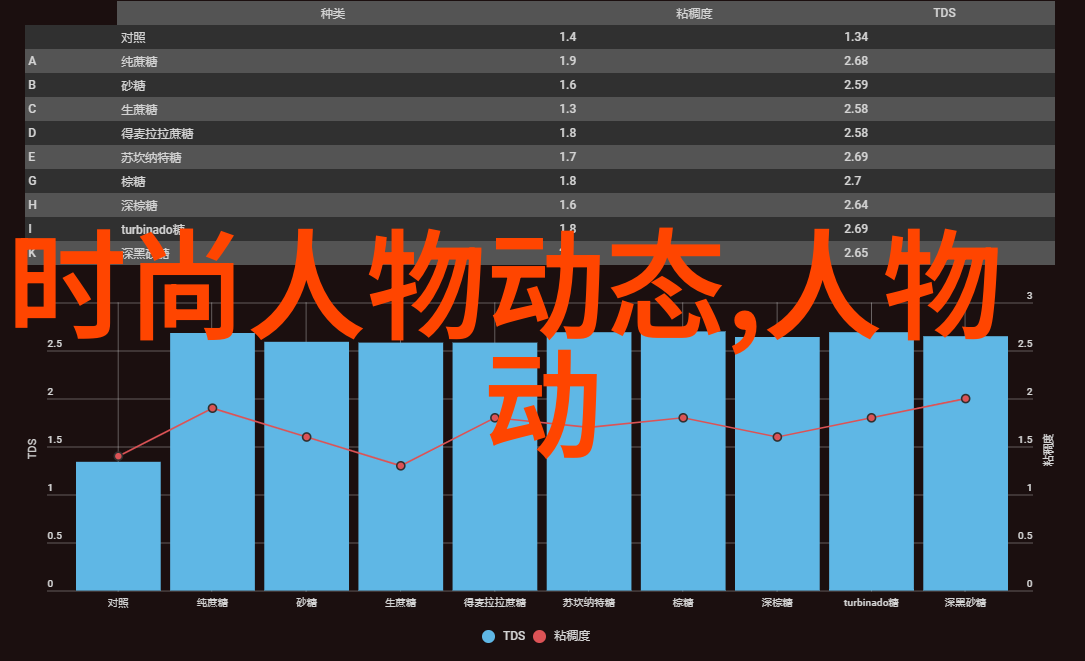Toggle the 粘稠度 series in the legend
The image size is (1085, 661).
562,636
